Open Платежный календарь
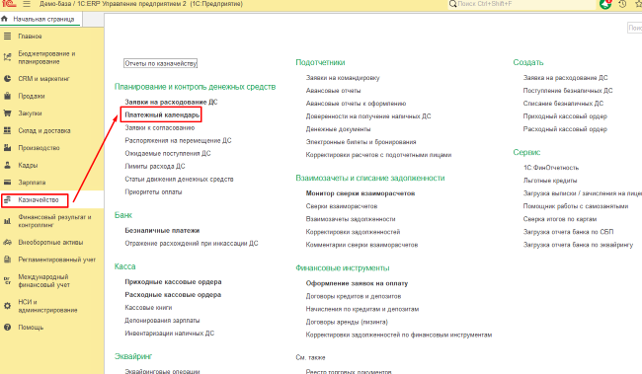The width and height of the screenshot is (642, 374). click(162, 115)
